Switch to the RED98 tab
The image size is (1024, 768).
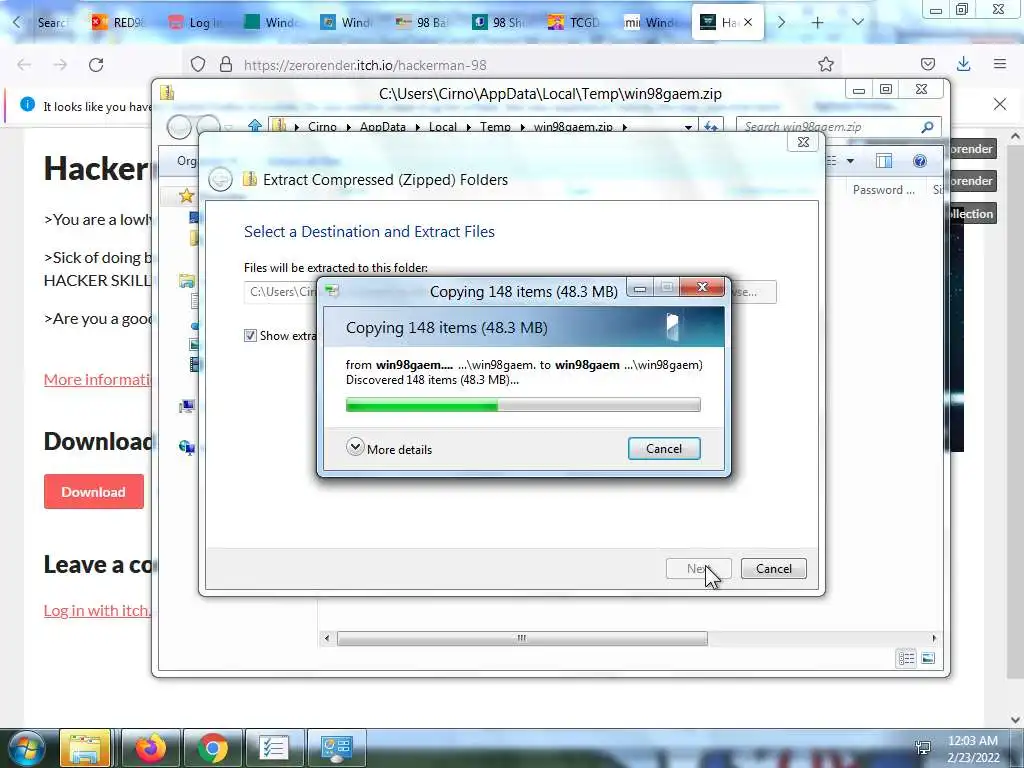[x=118, y=22]
